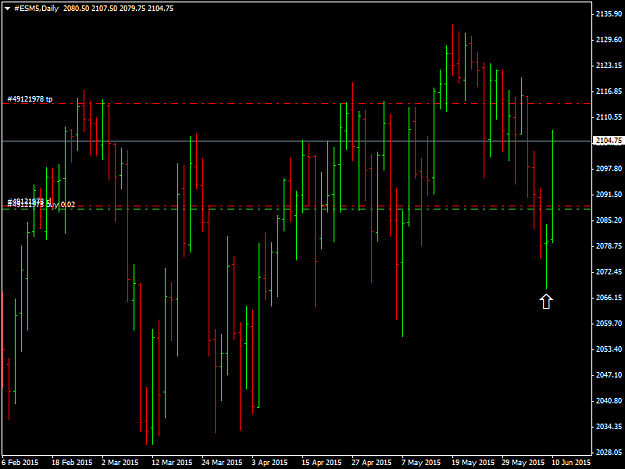Click the #ESM5,Daily symbol title
Viewport: 625px width, 469px height.
(x=36, y=8)
